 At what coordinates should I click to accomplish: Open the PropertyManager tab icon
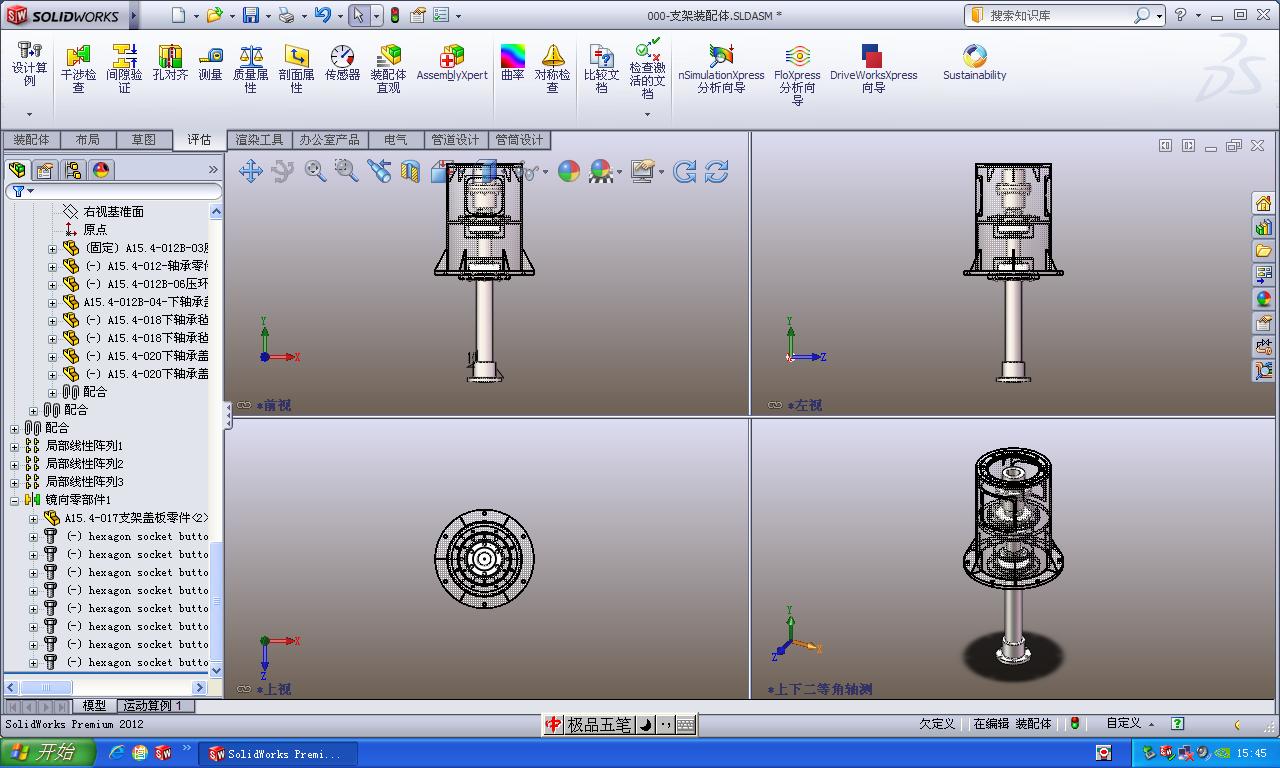coord(45,170)
